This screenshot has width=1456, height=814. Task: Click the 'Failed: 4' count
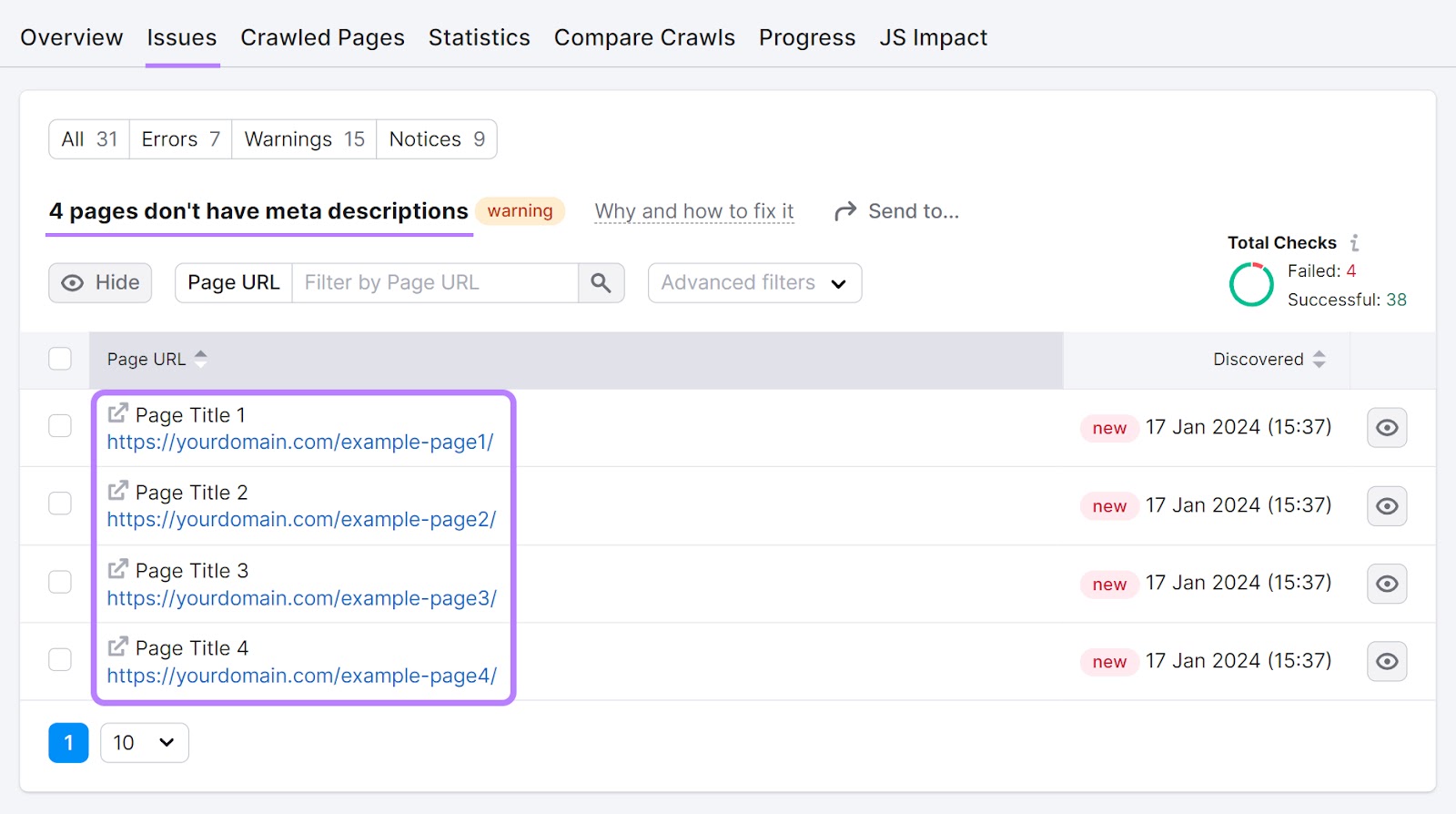point(1321,271)
